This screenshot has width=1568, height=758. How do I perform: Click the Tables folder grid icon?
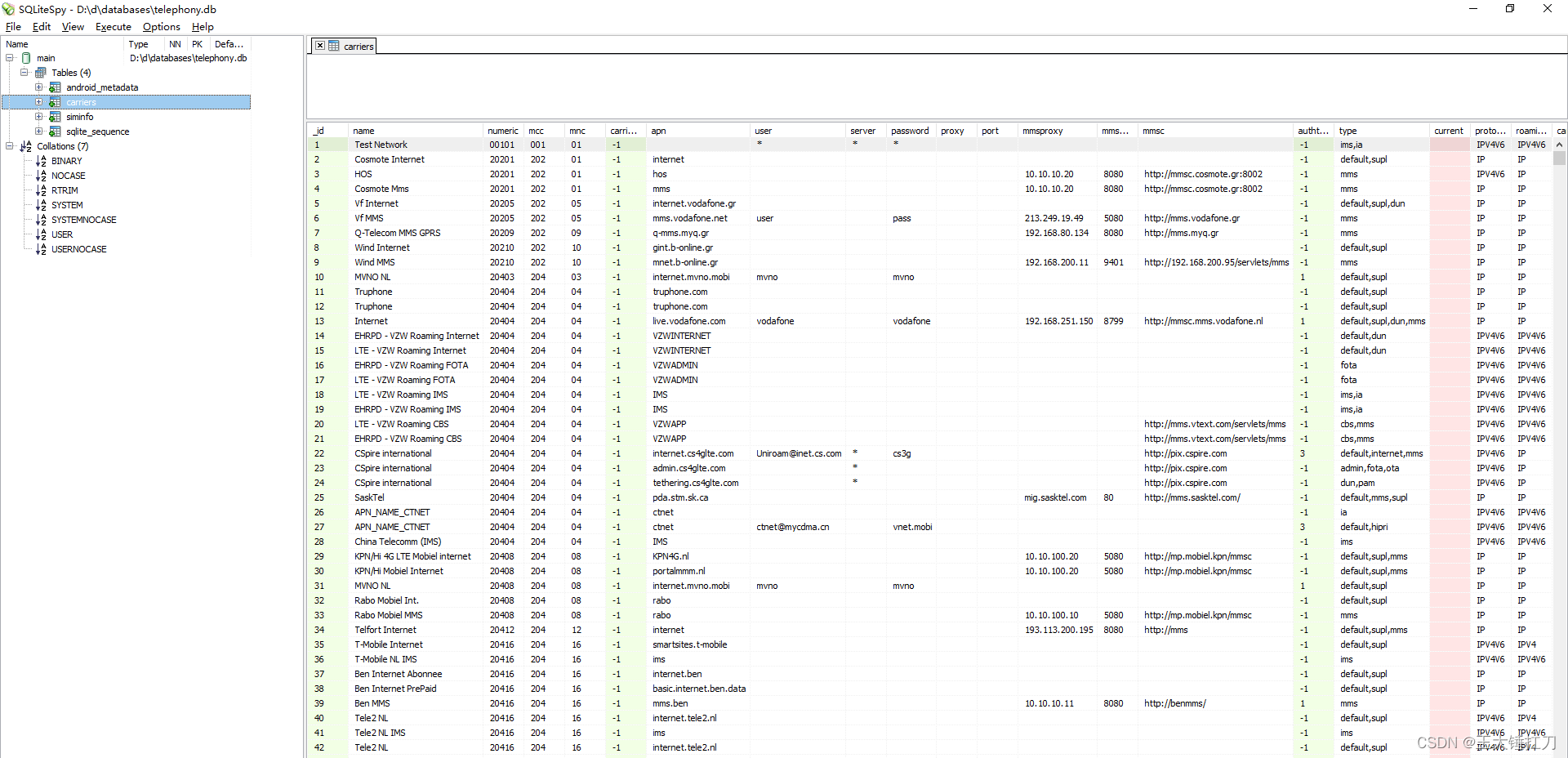pyautogui.click(x=41, y=73)
